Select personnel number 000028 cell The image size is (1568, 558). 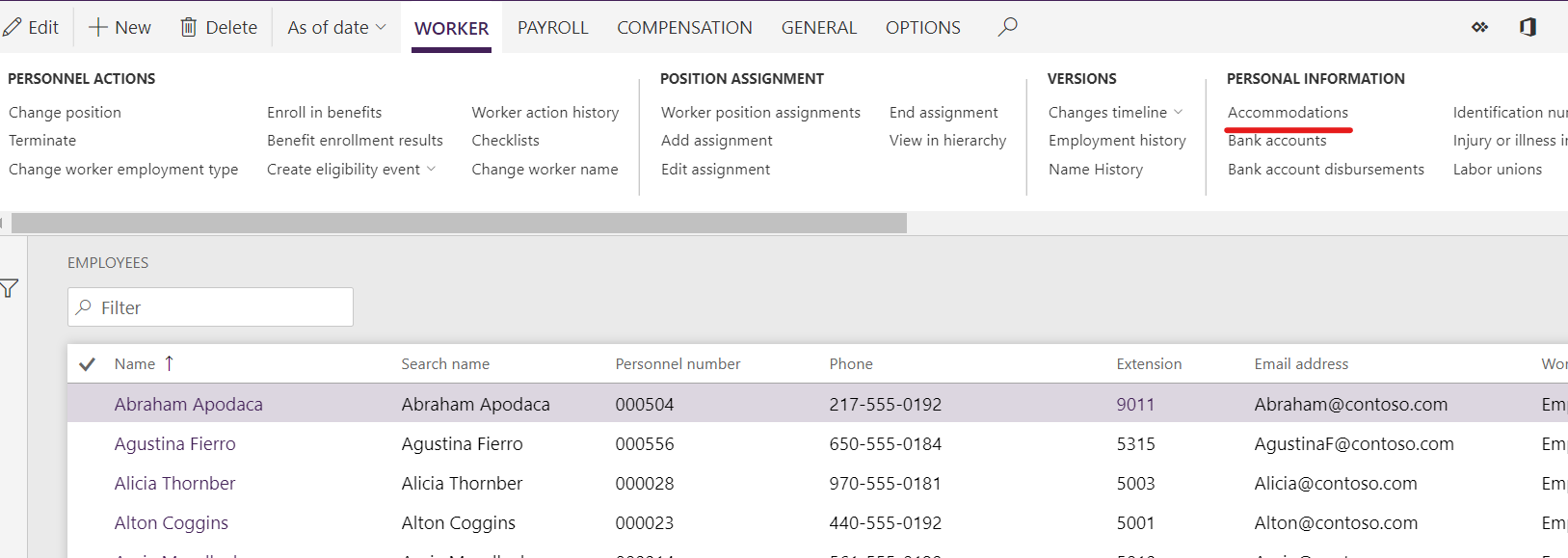pos(645,483)
